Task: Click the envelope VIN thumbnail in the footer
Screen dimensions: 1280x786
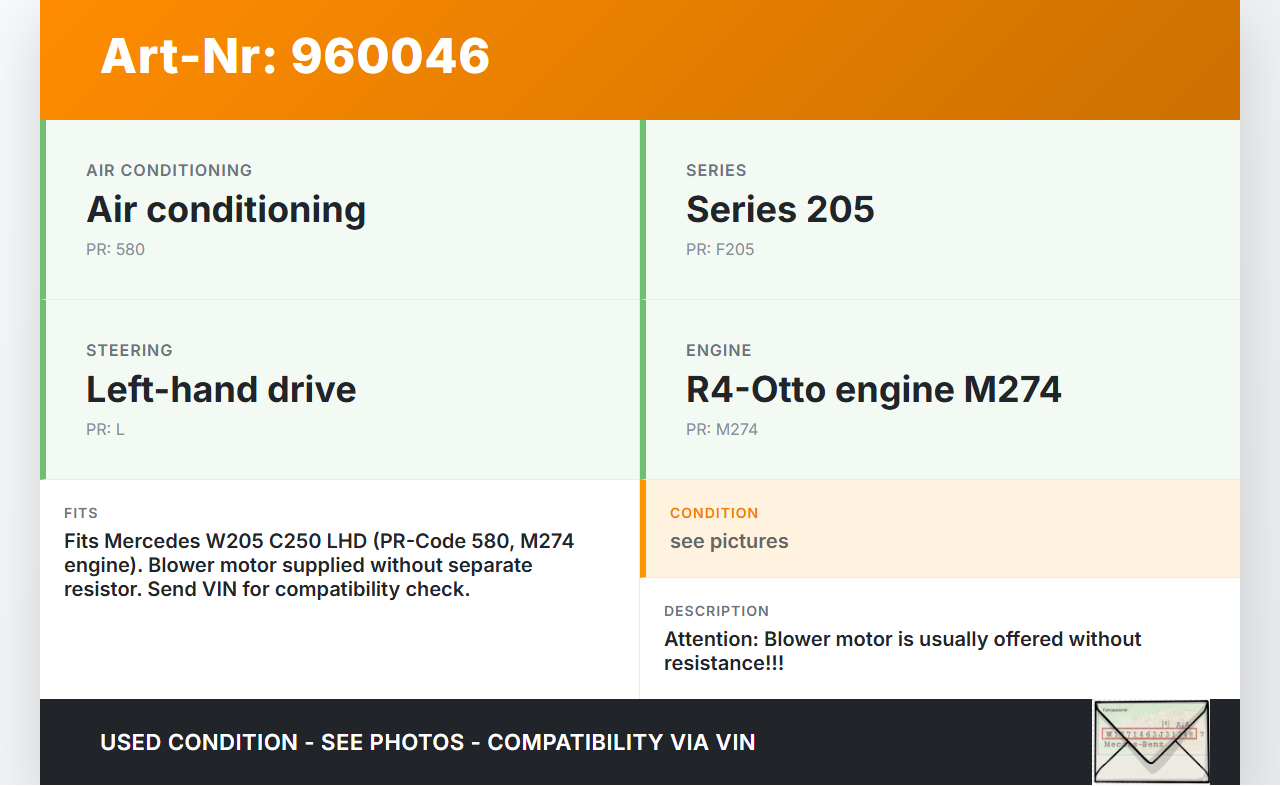Action: (x=1151, y=741)
